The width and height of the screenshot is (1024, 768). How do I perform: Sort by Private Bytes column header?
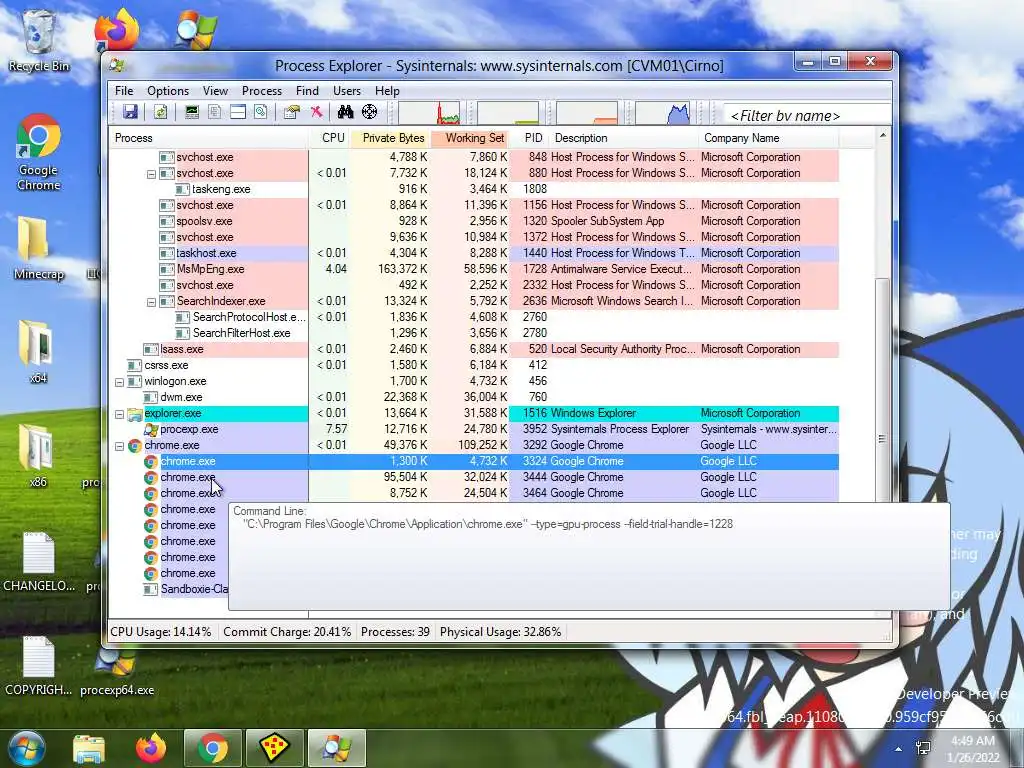pyautogui.click(x=391, y=138)
